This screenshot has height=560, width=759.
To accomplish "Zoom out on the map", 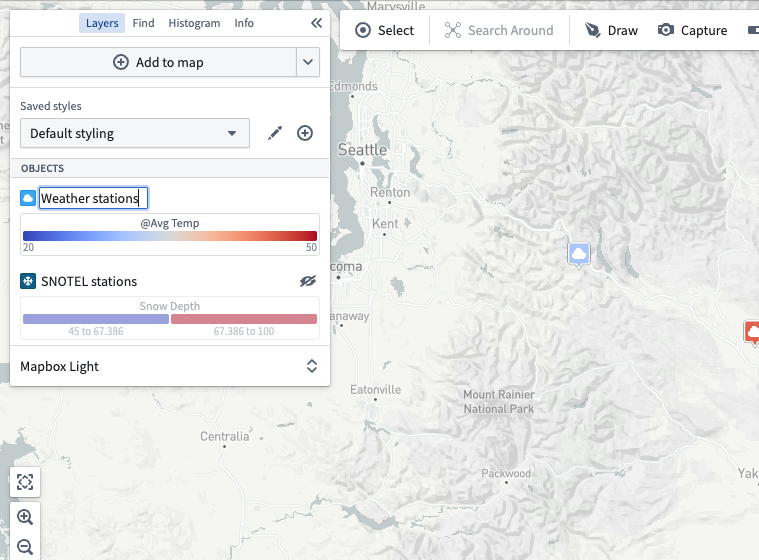I will [25, 547].
